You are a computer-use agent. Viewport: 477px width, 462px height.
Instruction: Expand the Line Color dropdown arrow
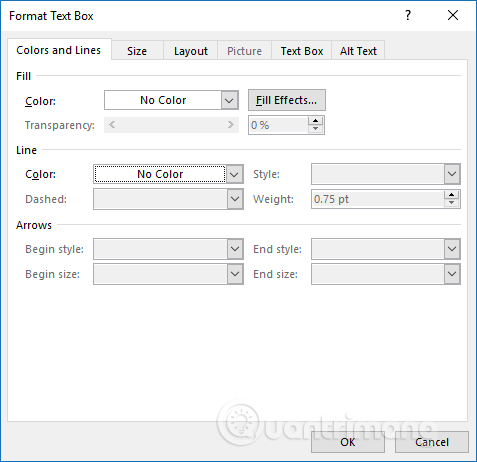coord(234,174)
